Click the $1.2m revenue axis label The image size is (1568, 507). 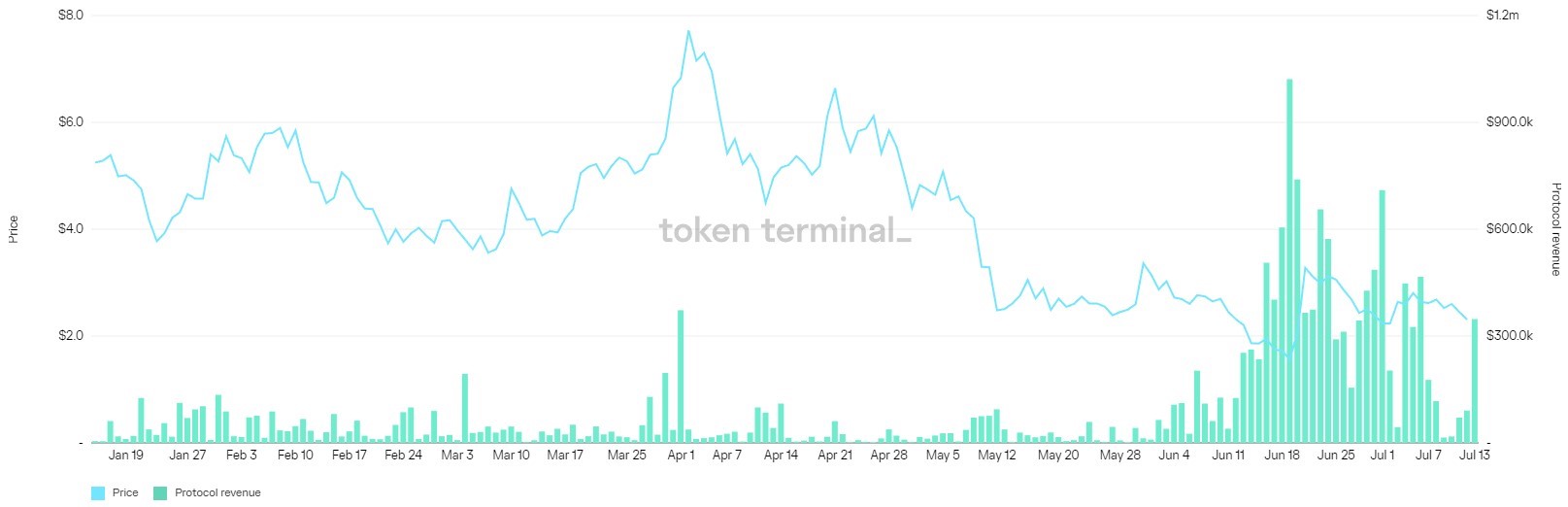[1502, 15]
